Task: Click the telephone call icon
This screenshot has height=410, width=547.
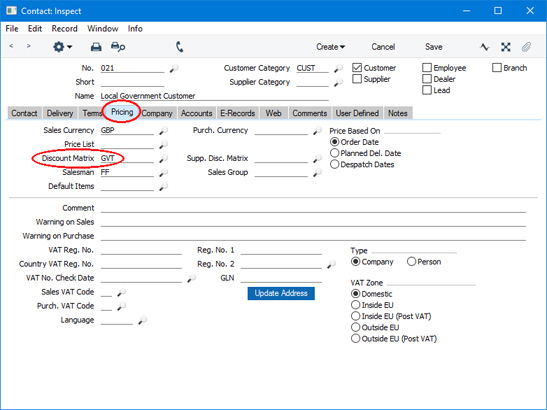Action: tap(180, 47)
